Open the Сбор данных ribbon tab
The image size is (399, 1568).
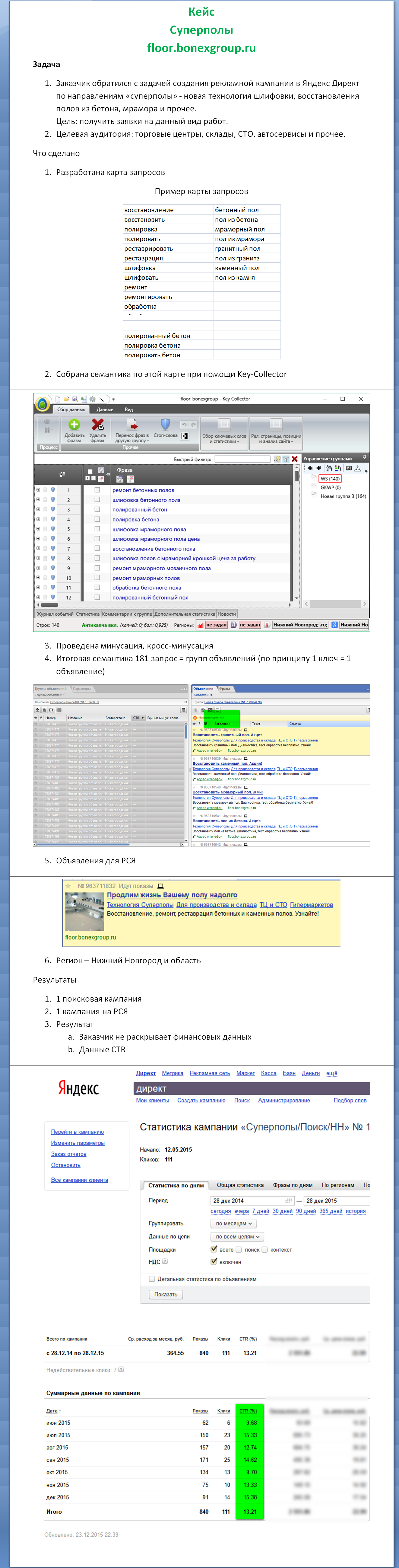[x=71, y=409]
